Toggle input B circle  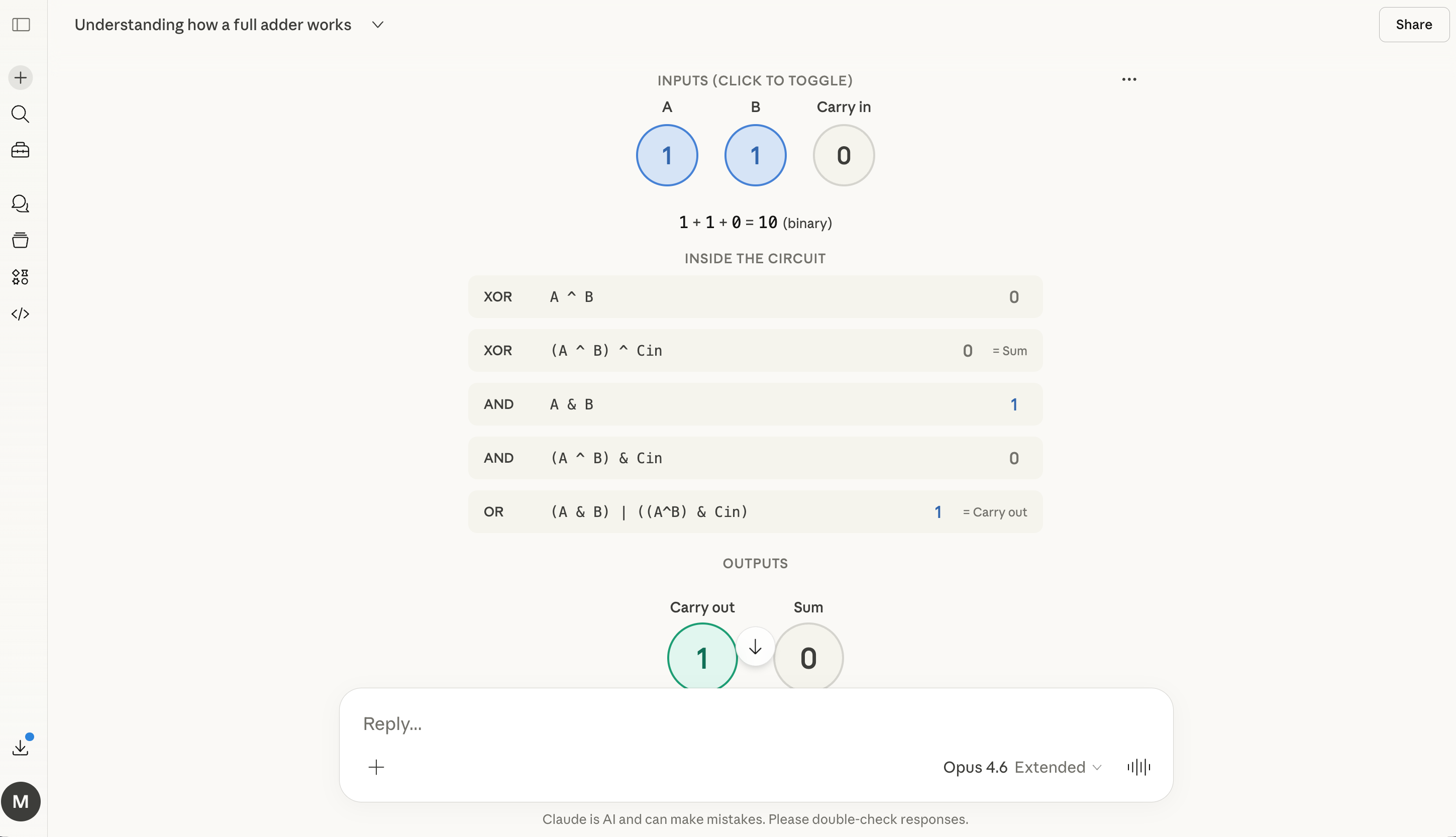tap(755, 155)
